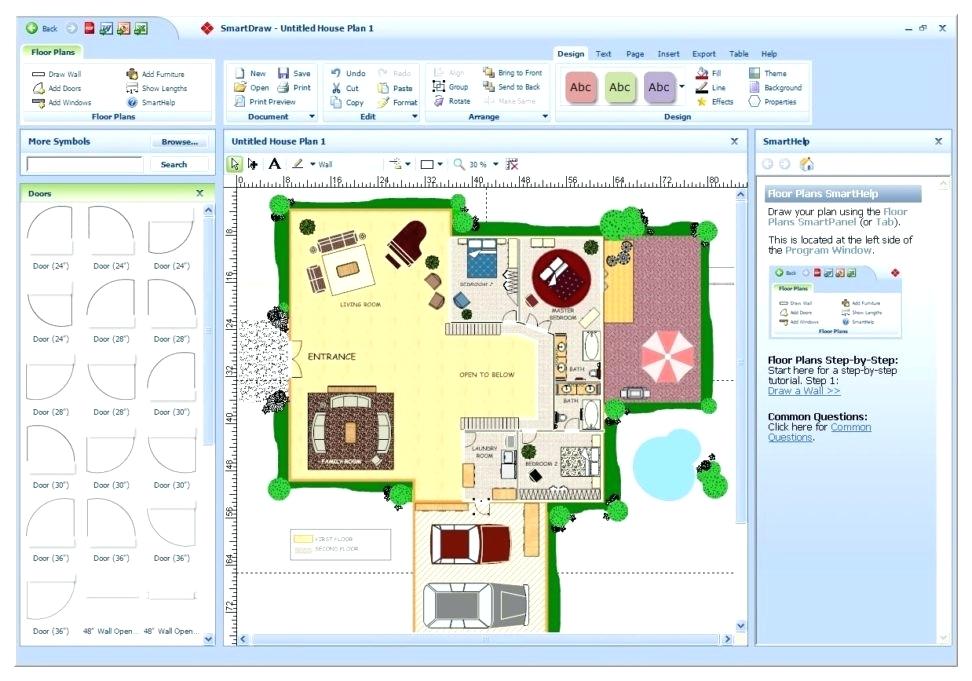This screenshot has width=972, height=681.
Task: Switch to the Insert ribbon tab
Action: (668, 53)
